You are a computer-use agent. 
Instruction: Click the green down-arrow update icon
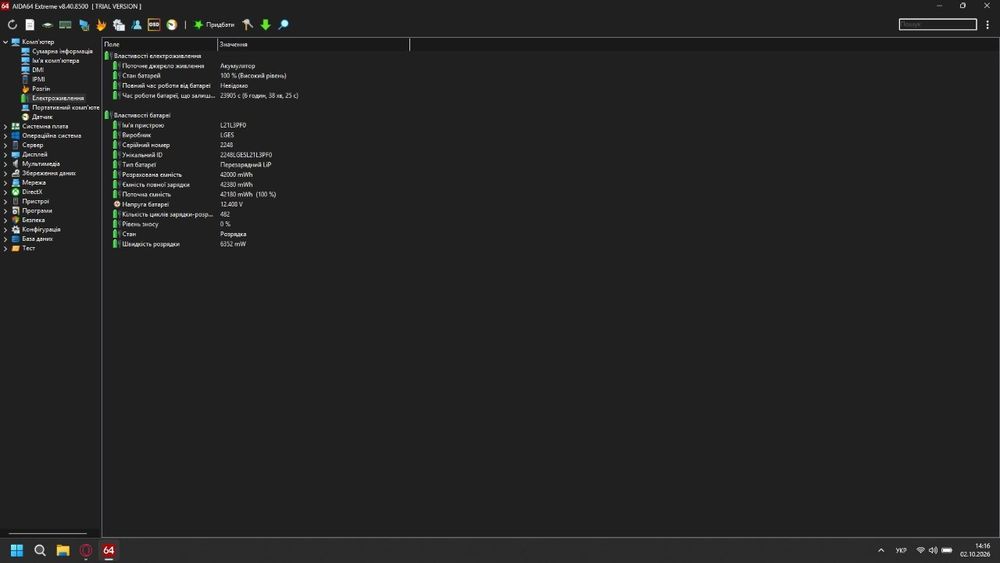[265, 25]
